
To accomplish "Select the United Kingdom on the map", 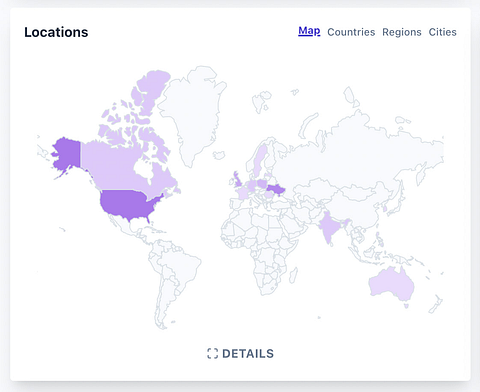I will click(x=238, y=180).
